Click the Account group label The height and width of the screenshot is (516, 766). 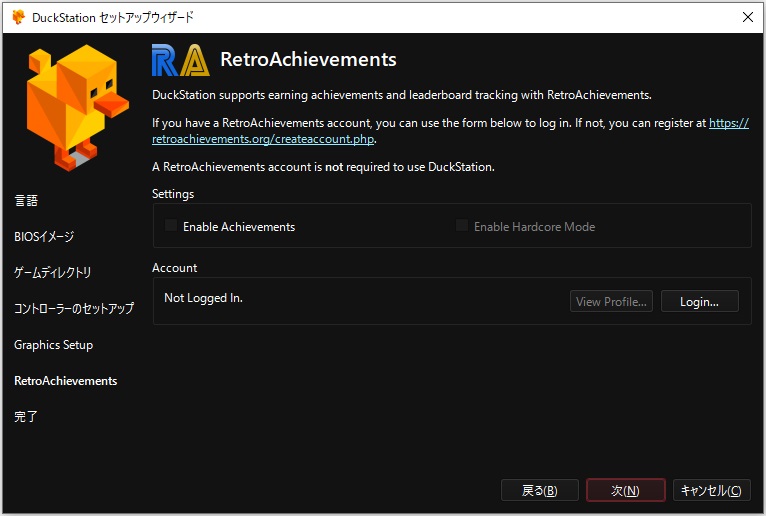174,268
